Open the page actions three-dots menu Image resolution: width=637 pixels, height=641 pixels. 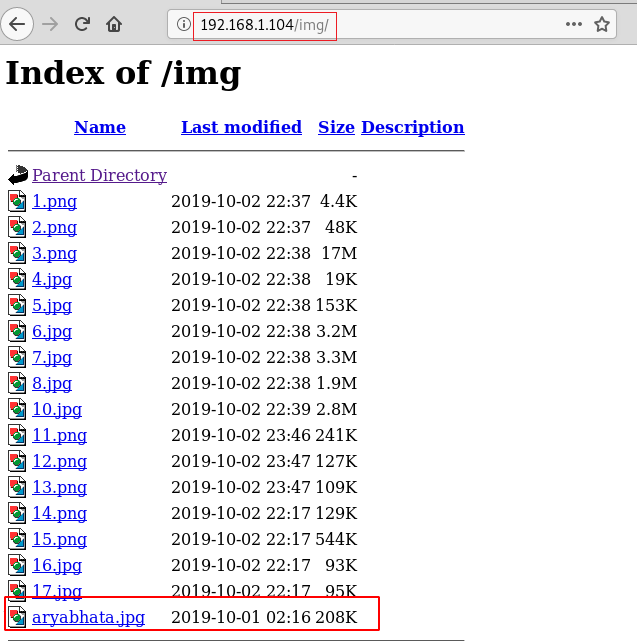click(x=574, y=24)
